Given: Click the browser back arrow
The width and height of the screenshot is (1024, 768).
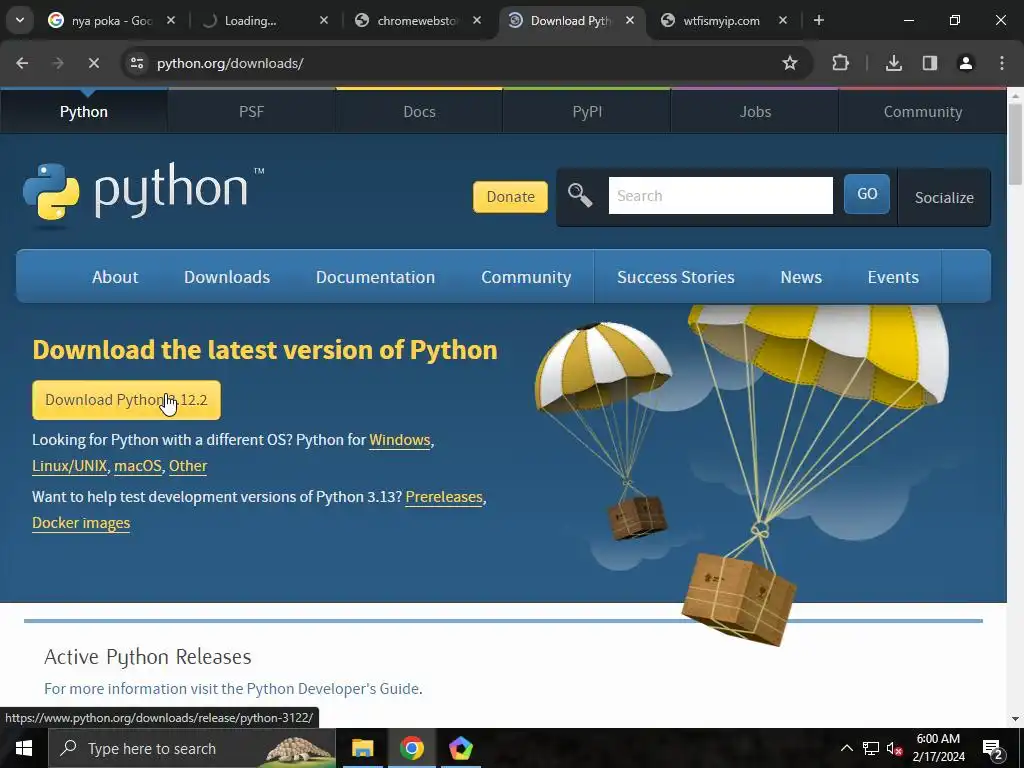Looking at the screenshot, I should coord(22,63).
